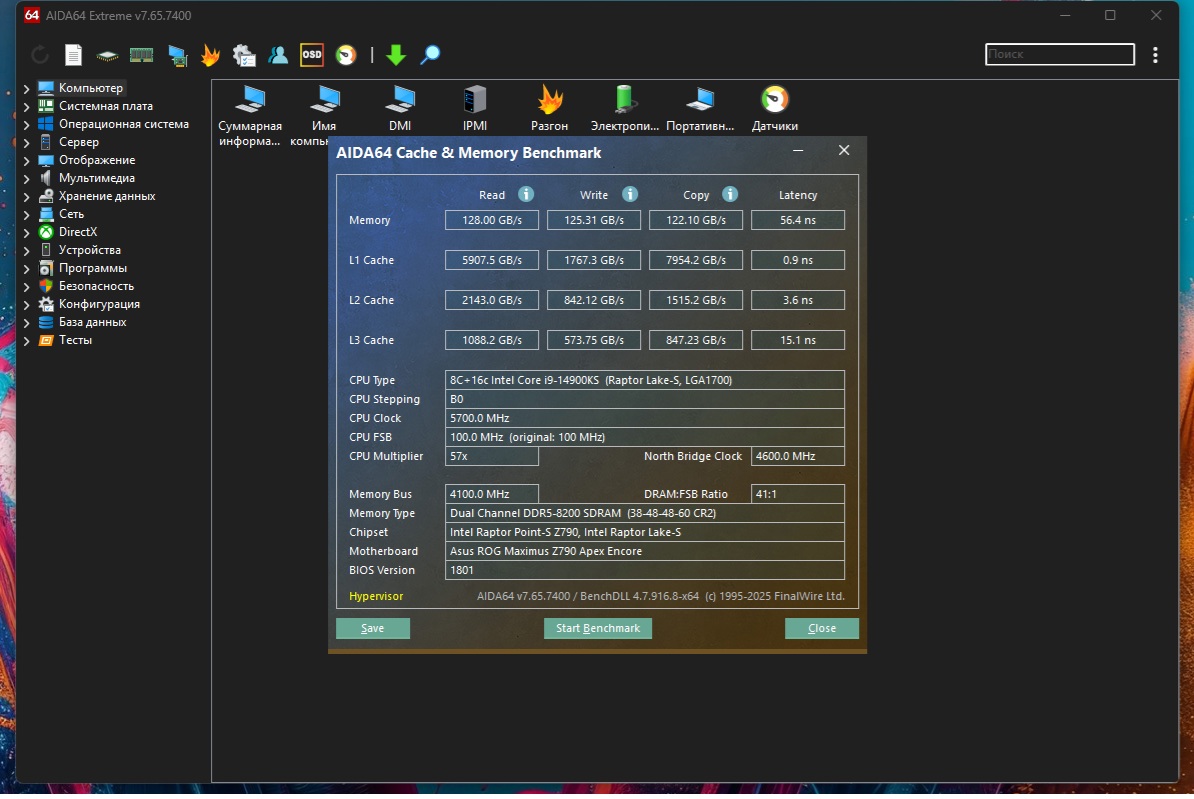Click the Memory Bus 4100.0 MHz field
The width and height of the screenshot is (1194, 799).
492,494
